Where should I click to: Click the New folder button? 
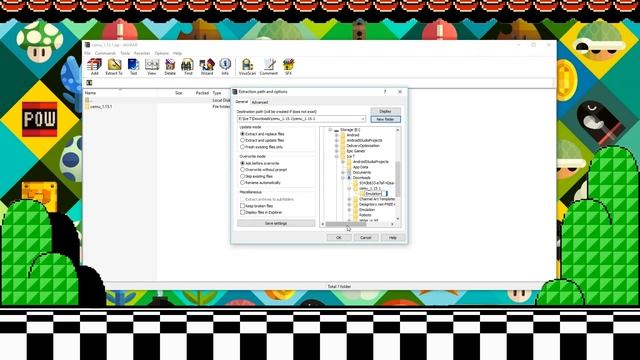tap(385, 119)
